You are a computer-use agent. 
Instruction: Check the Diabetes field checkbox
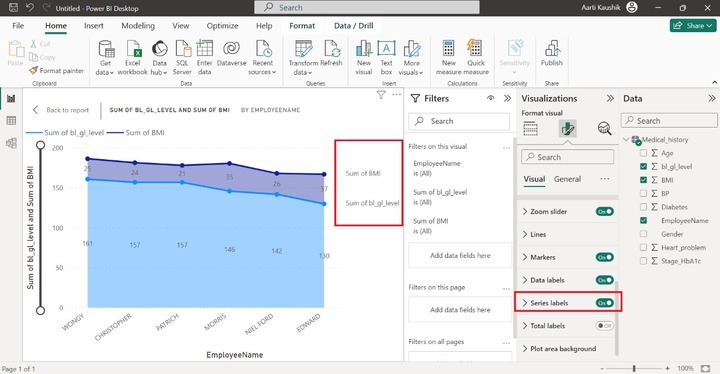click(643, 207)
